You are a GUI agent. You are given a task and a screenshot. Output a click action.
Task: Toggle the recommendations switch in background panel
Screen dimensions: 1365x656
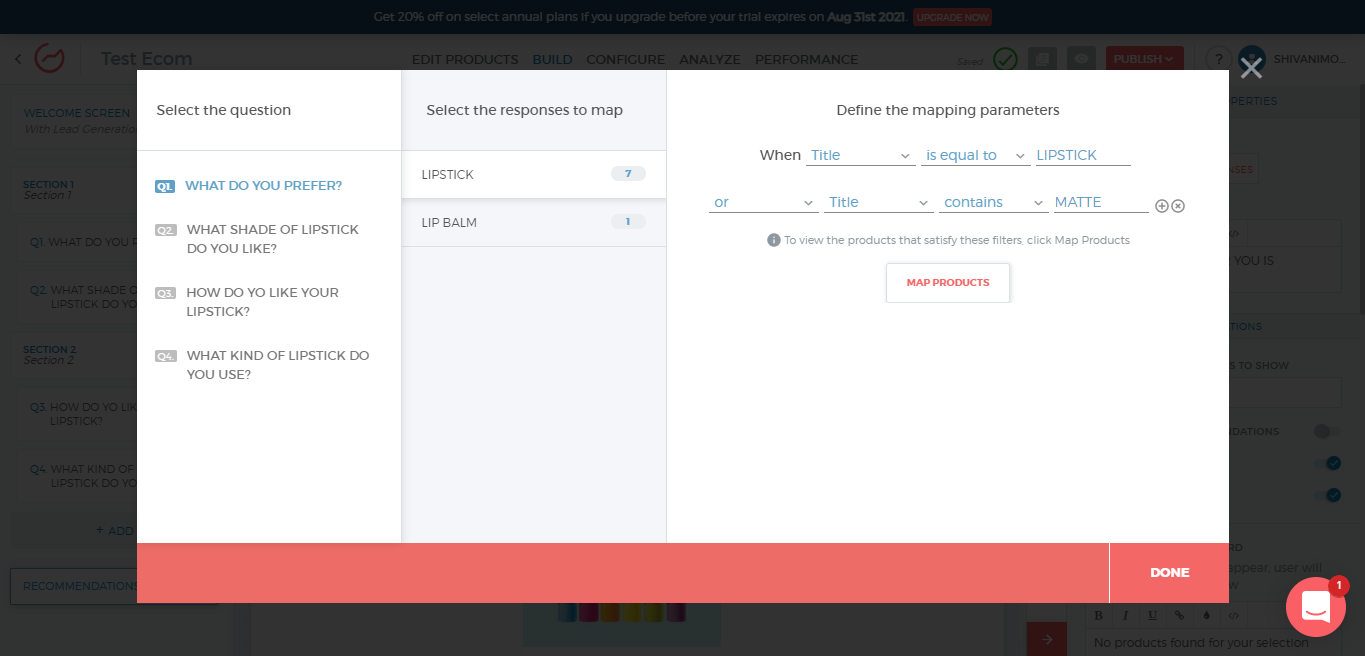point(1326,431)
